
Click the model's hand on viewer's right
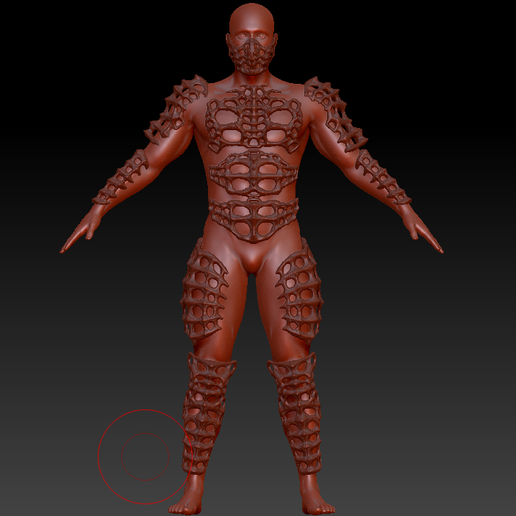point(423,229)
